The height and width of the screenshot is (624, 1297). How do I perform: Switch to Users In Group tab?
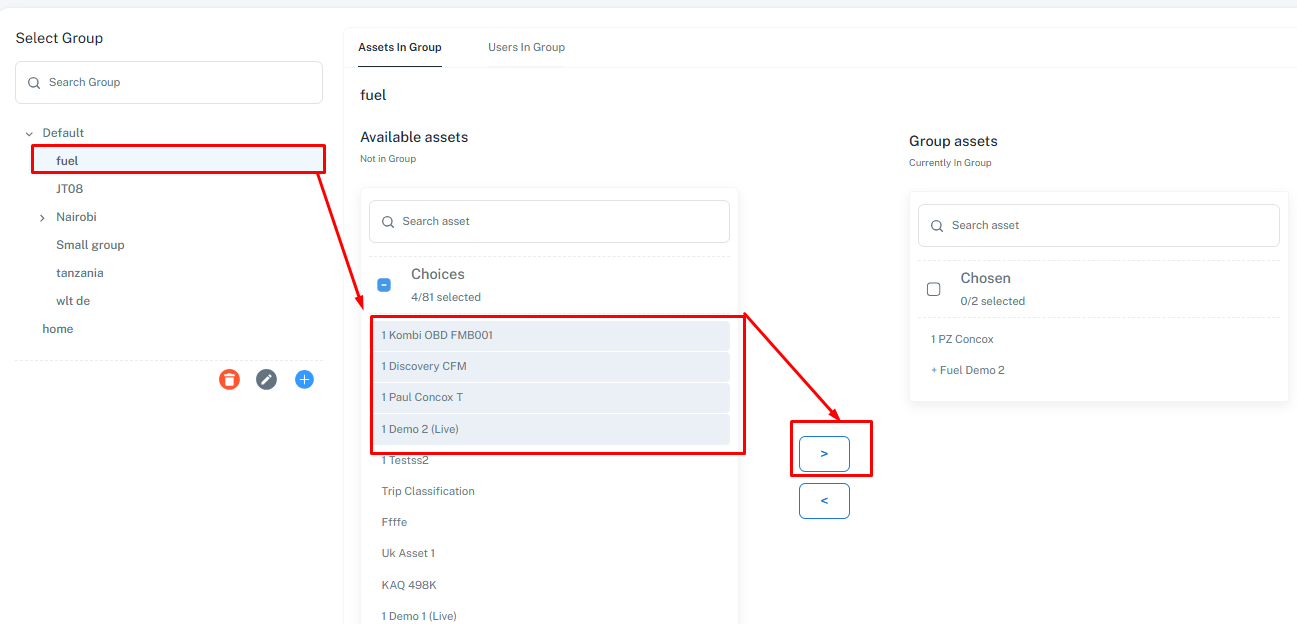click(x=526, y=47)
